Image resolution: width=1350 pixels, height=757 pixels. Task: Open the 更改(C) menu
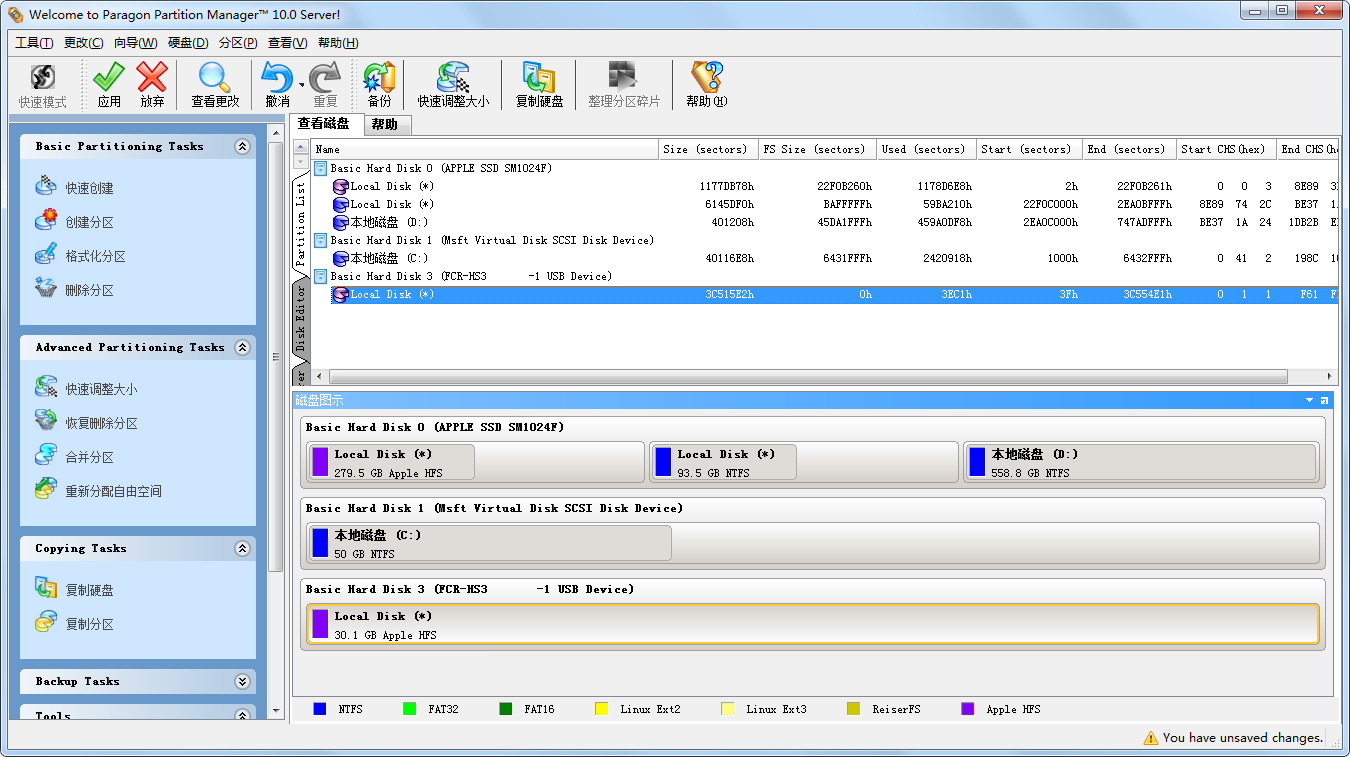pos(83,43)
